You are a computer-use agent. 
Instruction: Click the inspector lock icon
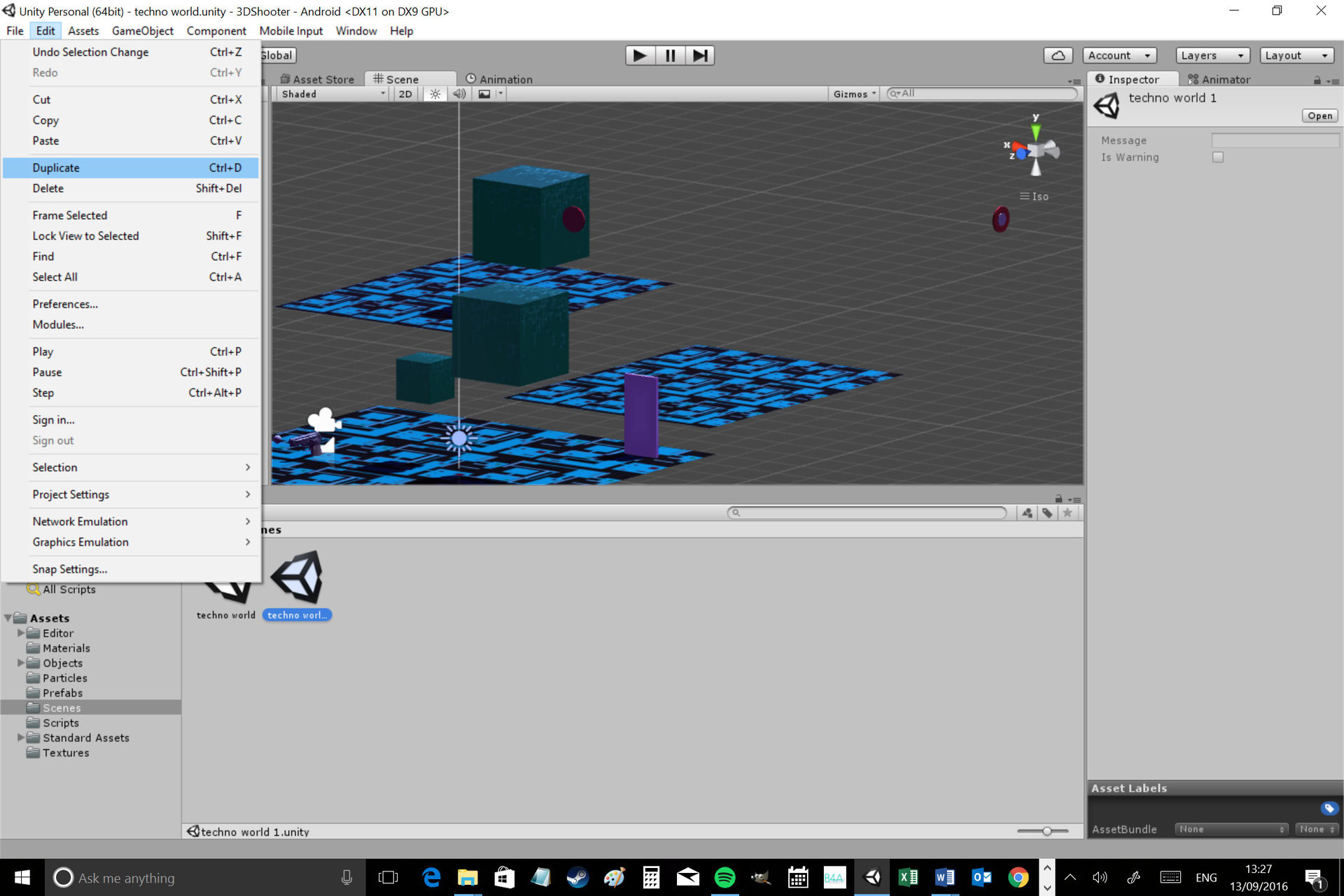click(x=1317, y=80)
